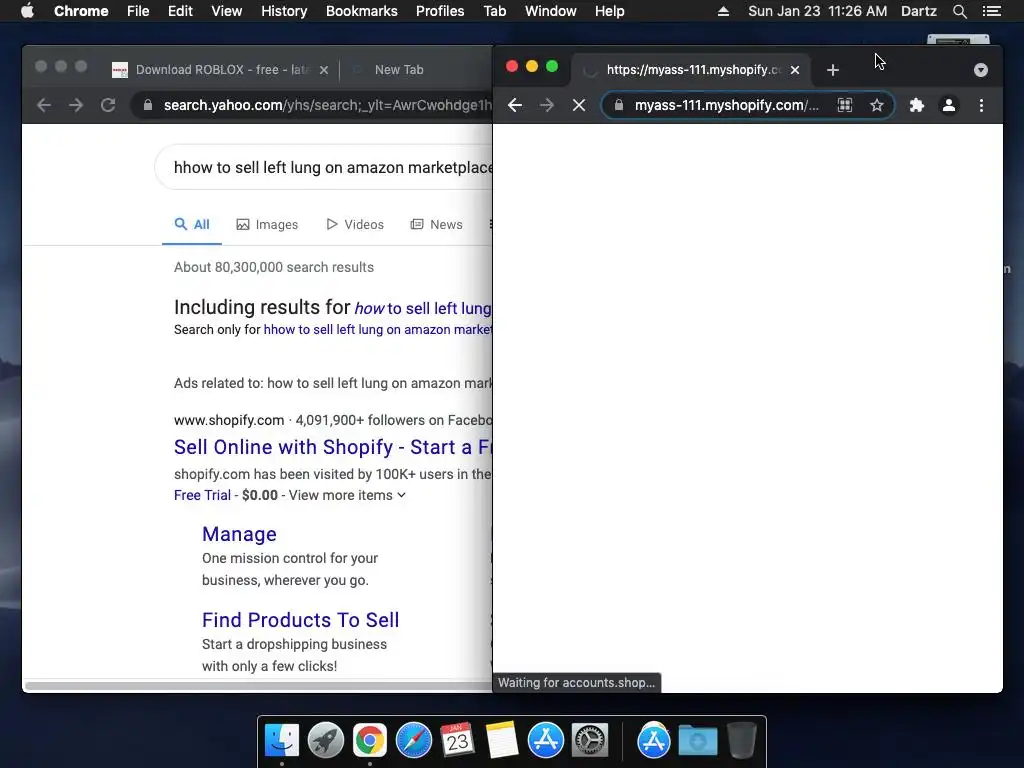Open Spotlight search in menu bar
Viewport: 1024px width, 768px height.
click(x=959, y=11)
